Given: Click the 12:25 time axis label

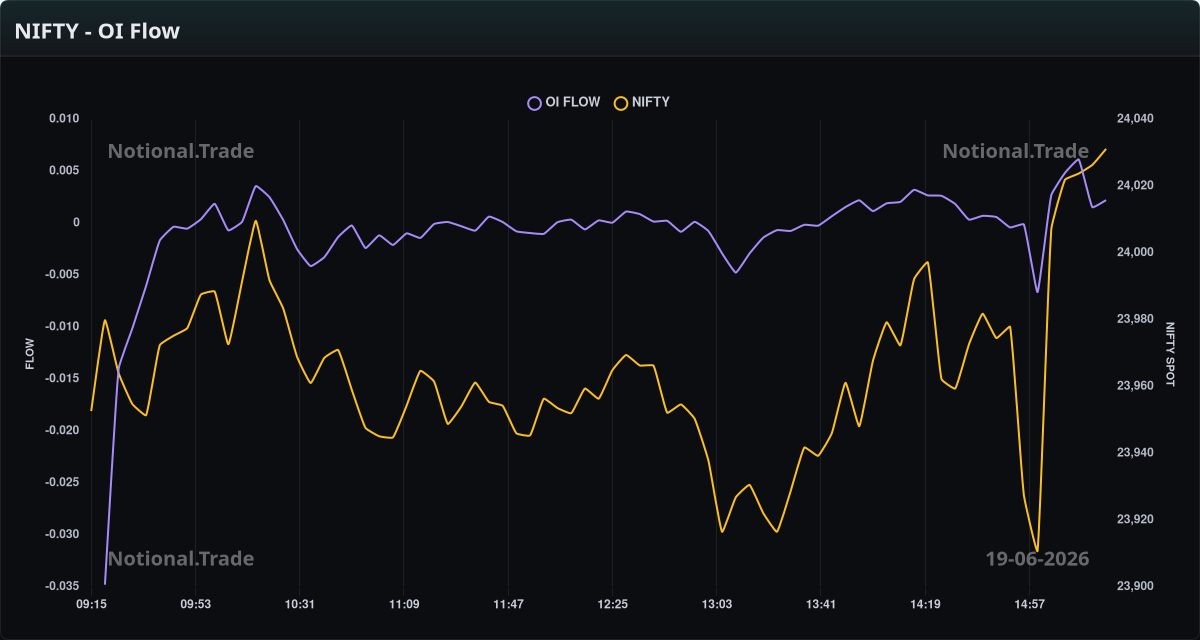Looking at the screenshot, I should click(x=612, y=604).
